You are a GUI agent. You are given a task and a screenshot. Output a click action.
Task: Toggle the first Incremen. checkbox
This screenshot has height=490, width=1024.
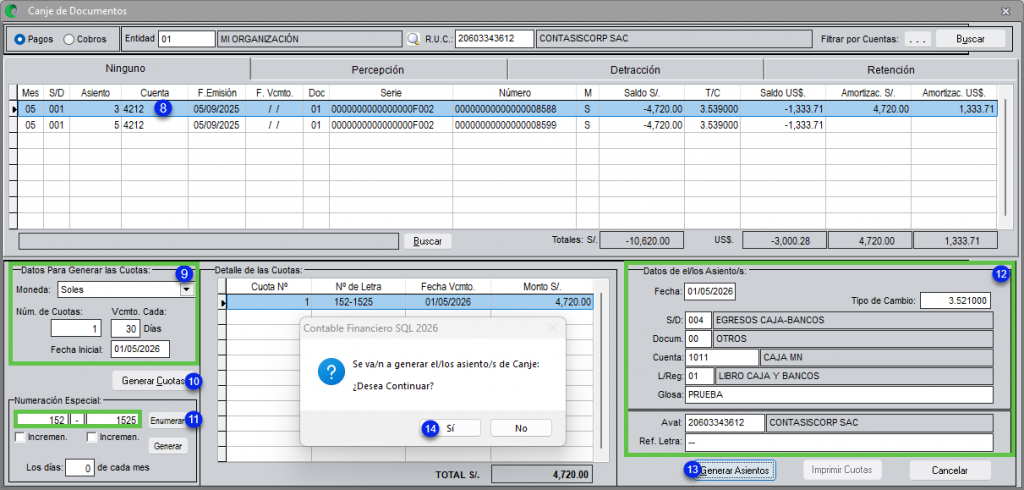coord(22,437)
